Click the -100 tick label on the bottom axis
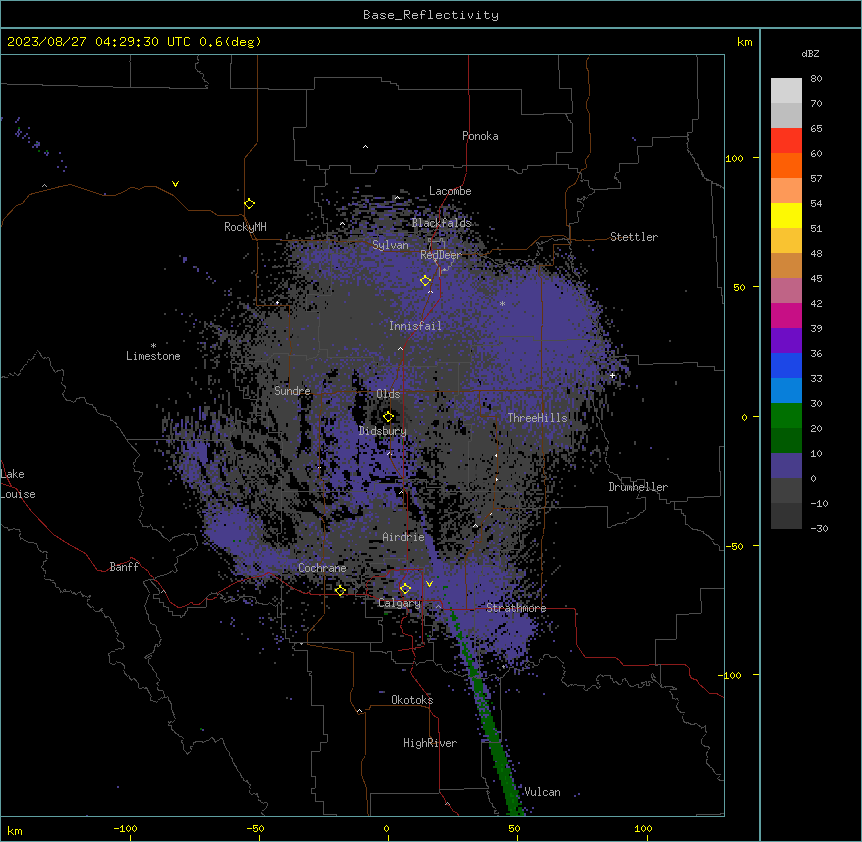This screenshot has width=862, height=842. point(125,828)
